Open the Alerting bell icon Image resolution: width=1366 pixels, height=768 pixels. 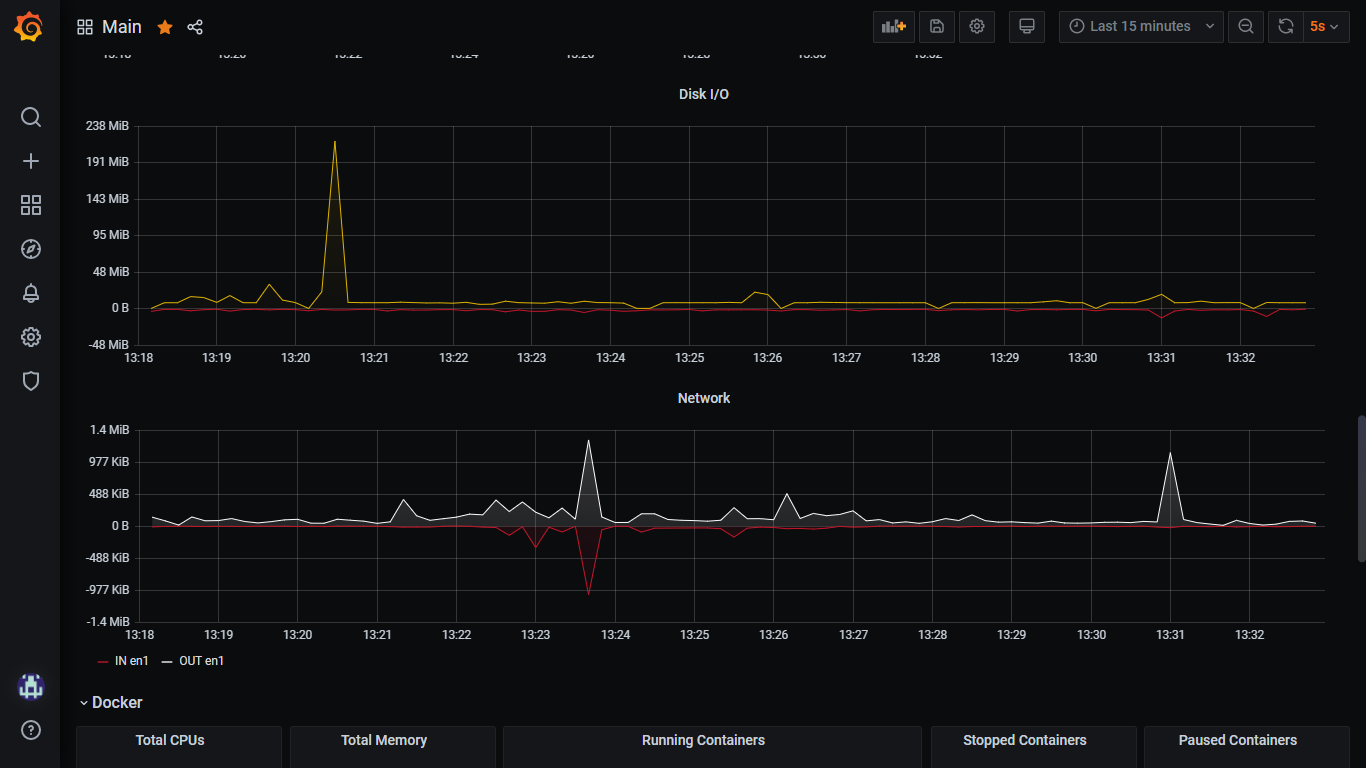click(31, 293)
